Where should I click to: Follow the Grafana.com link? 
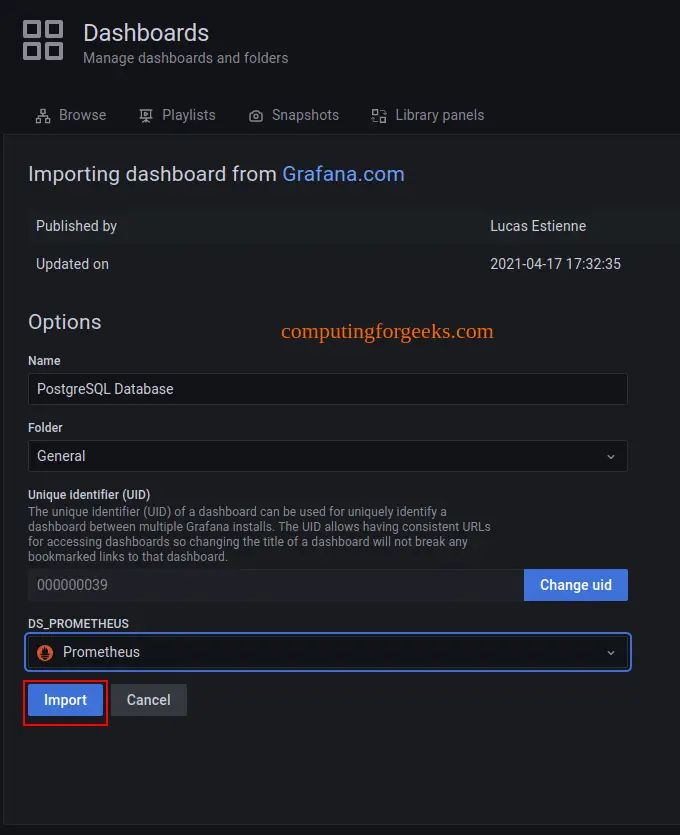[343, 174]
